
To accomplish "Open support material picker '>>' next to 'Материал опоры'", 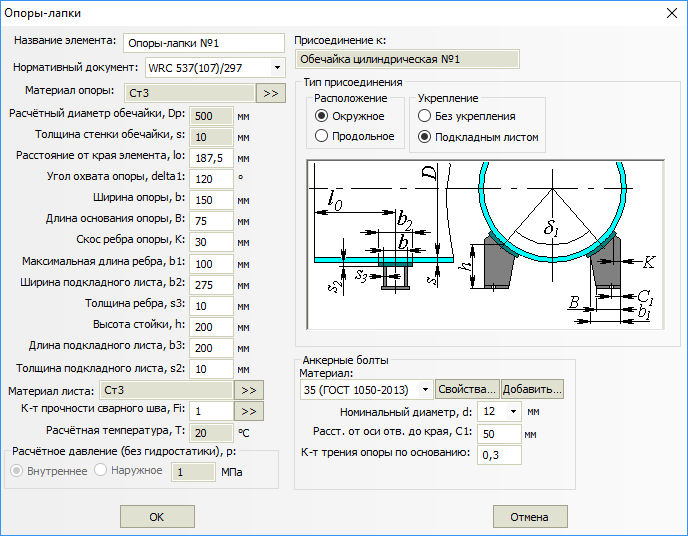I will tap(271, 93).
